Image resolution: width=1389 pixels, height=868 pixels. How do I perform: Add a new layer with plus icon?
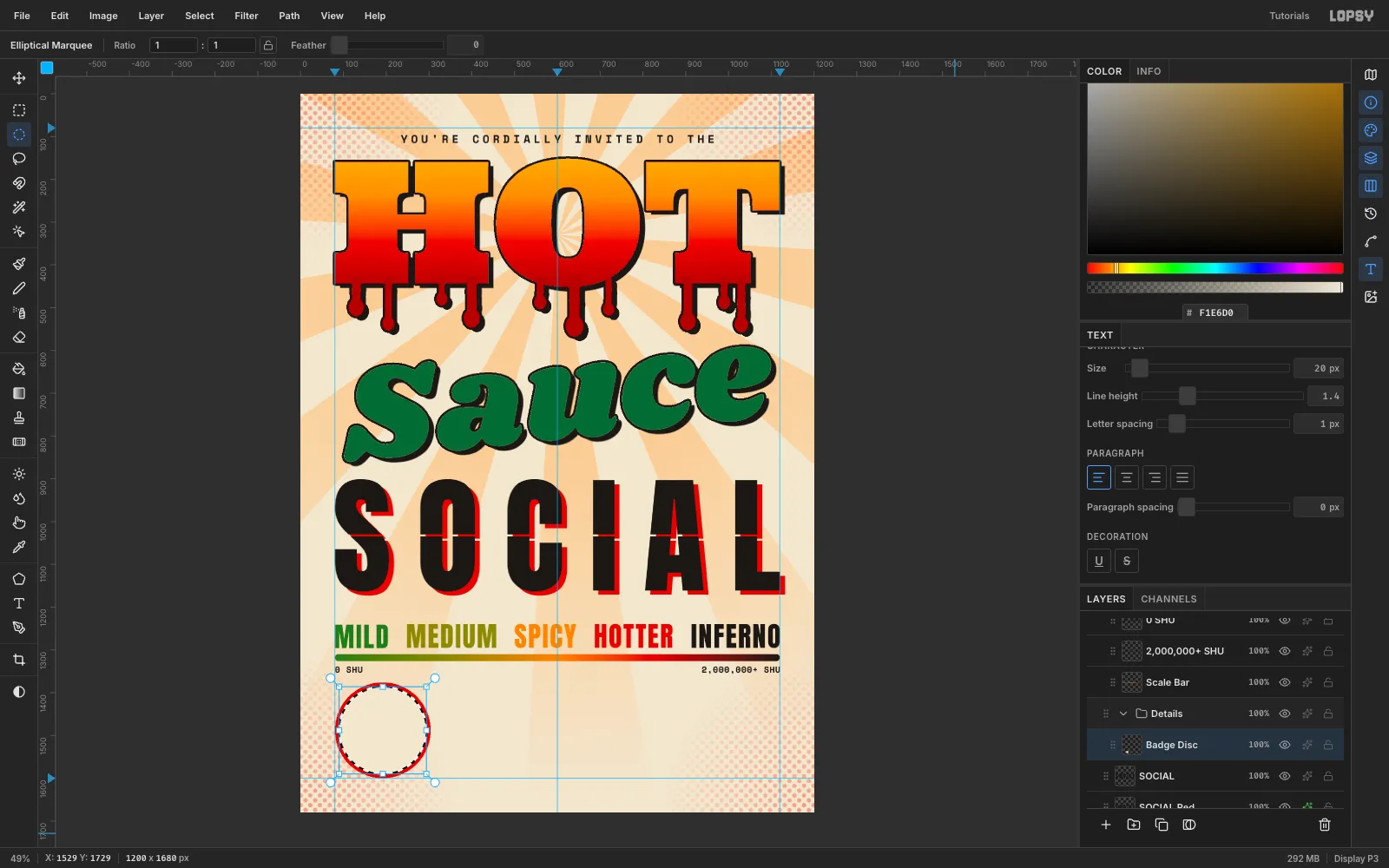(1106, 825)
